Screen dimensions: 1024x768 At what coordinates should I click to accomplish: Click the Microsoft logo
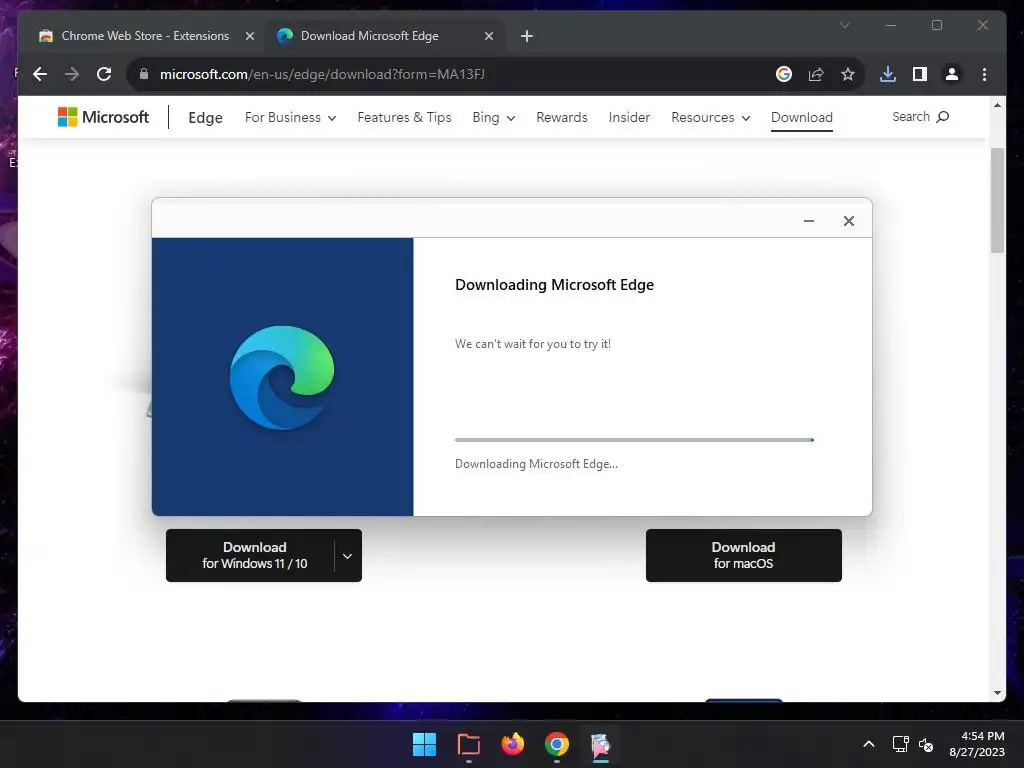(103, 117)
